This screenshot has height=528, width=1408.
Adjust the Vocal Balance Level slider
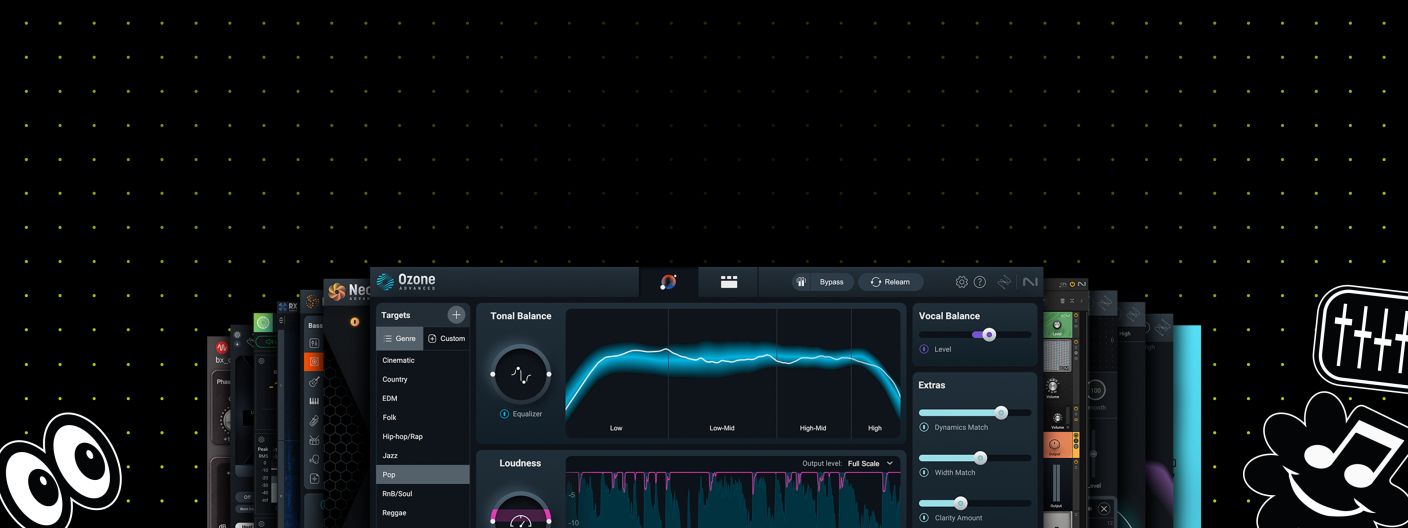click(975, 335)
